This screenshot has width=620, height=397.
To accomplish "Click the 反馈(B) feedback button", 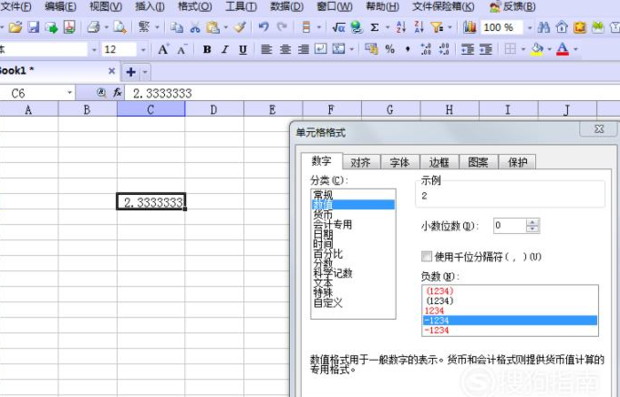I will point(513,6).
